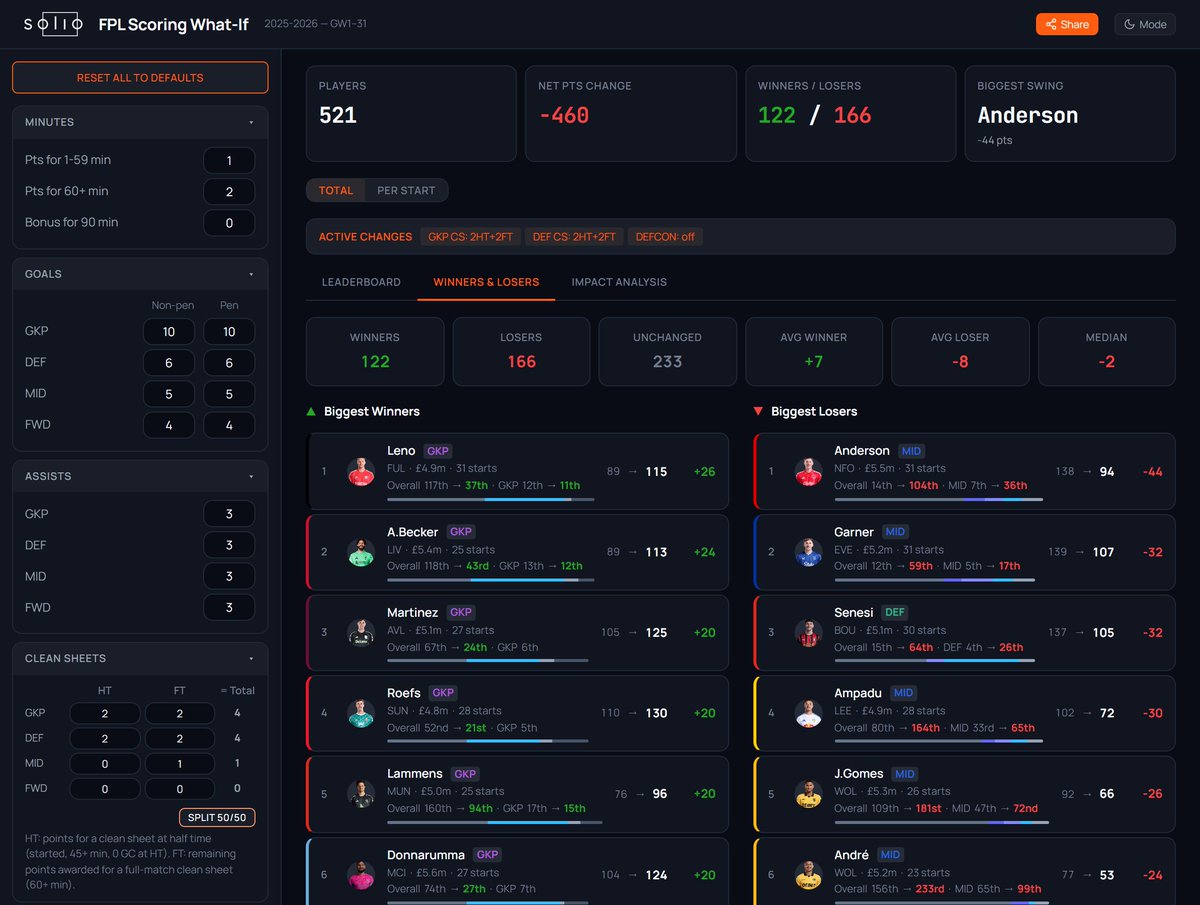
Task: Click the BIGGEST SWING Anderson card
Action: [x=1069, y=113]
